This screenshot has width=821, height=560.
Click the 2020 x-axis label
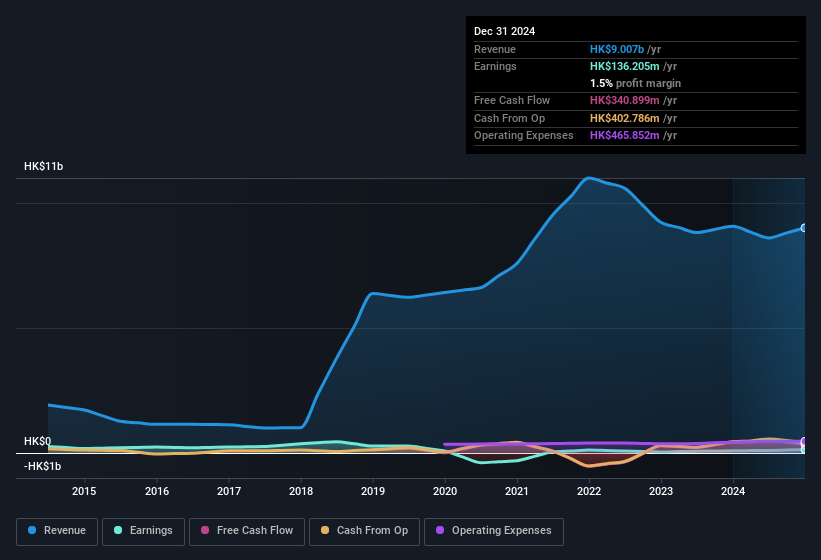445,491
